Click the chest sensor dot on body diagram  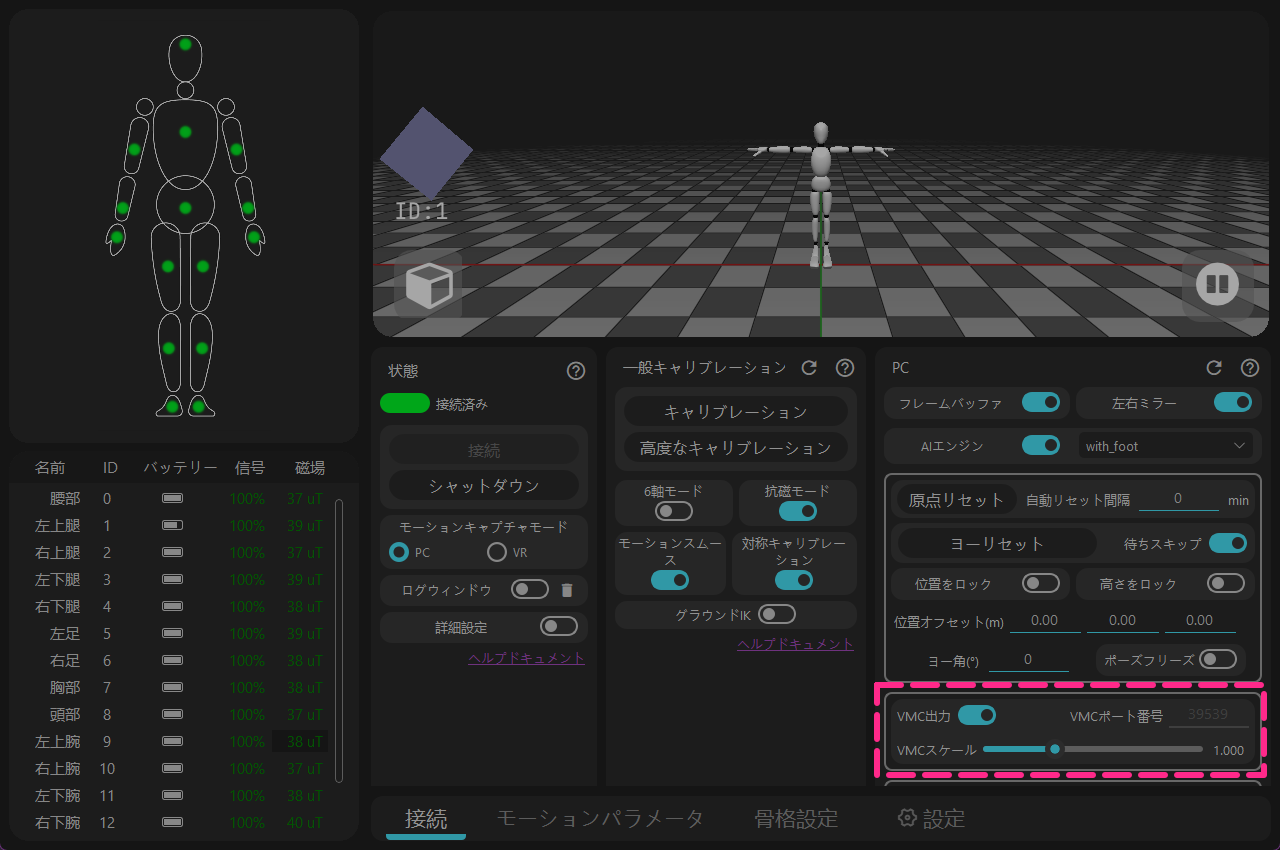tap(185, 132)
